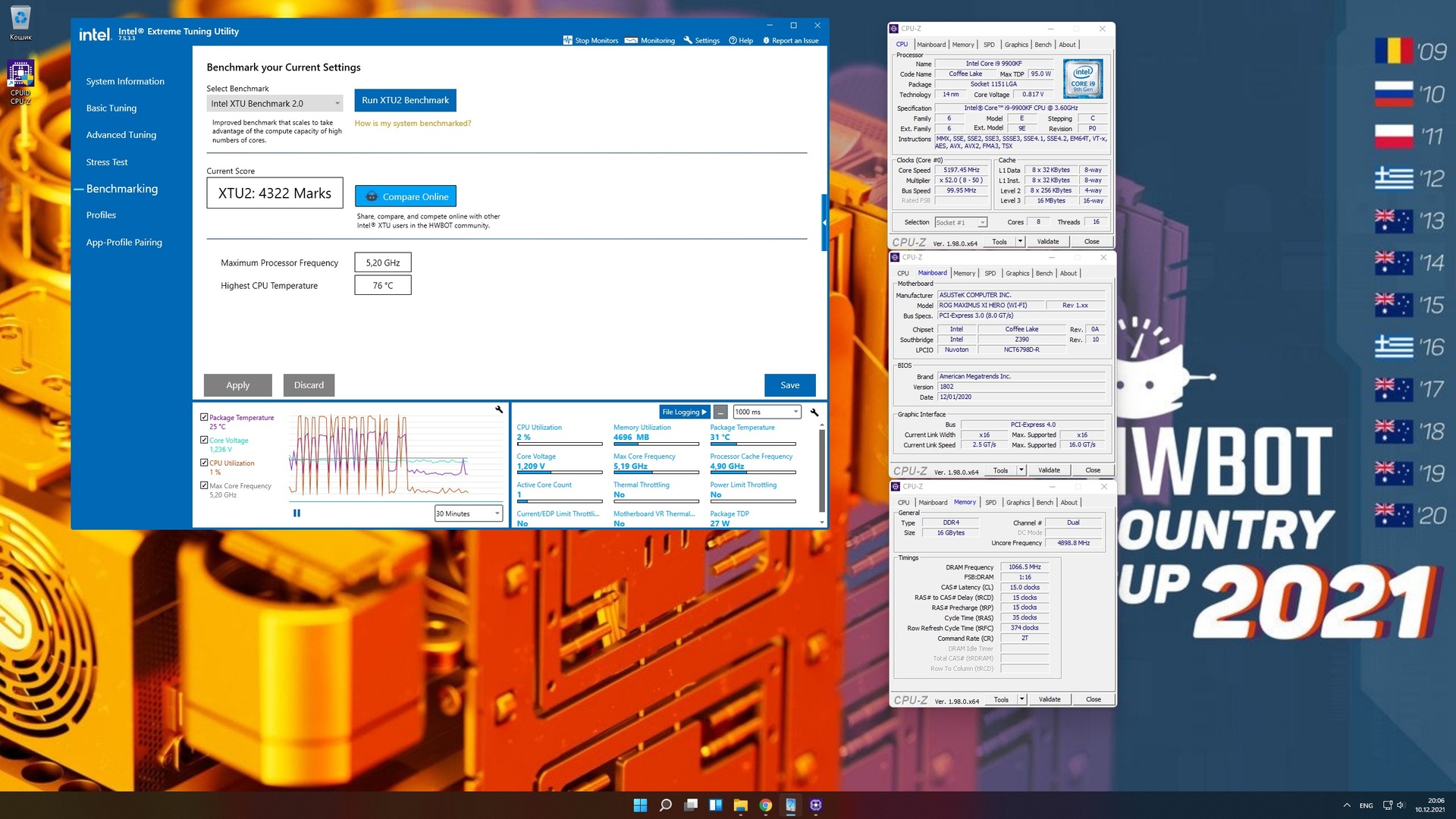Open App-Profile Pairing section
1456x819 pixels.
(x=124, y=243)
